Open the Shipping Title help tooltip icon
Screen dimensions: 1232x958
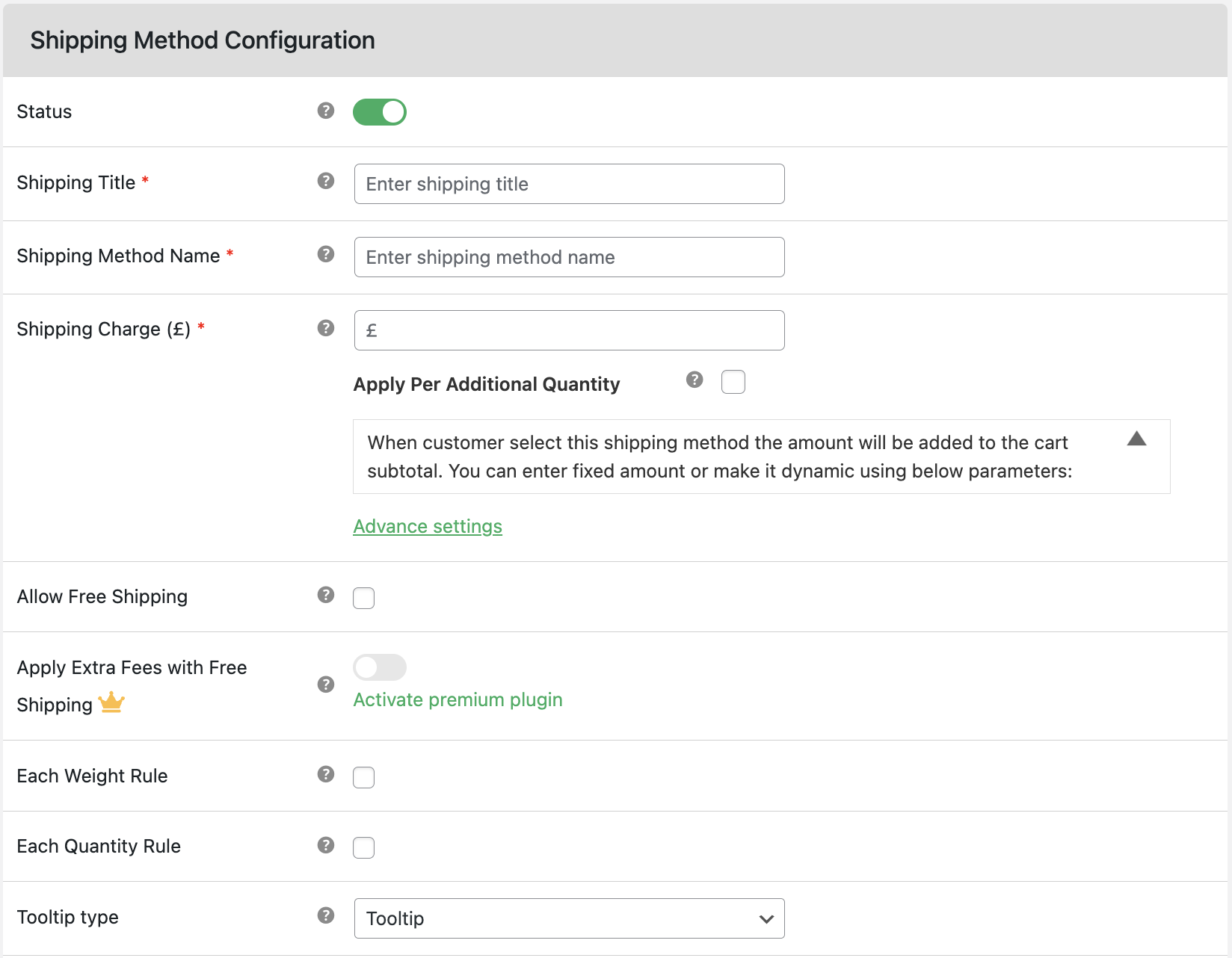[x=325, y=181]
